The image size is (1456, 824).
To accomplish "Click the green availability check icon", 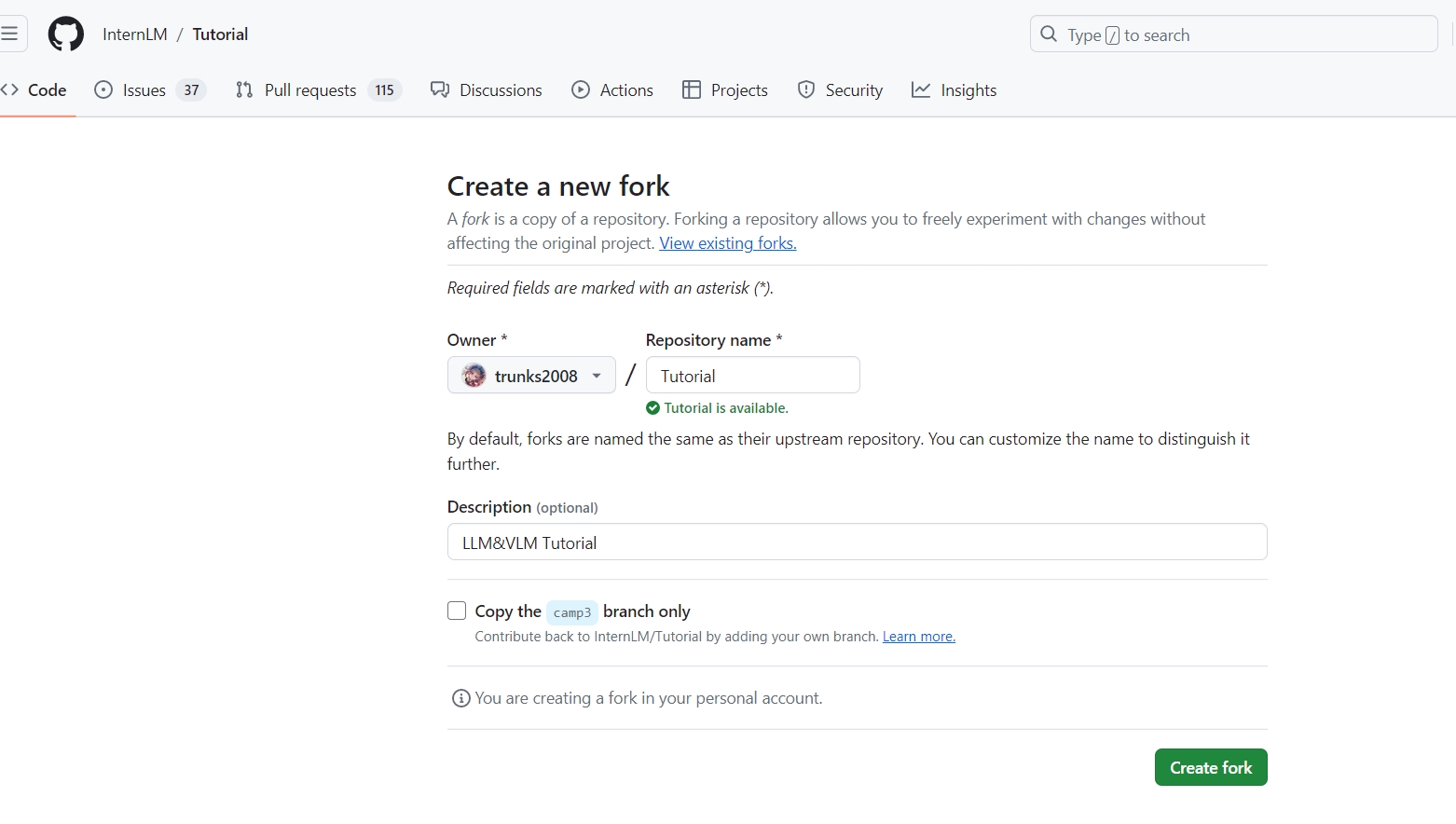I will point(652,408).
